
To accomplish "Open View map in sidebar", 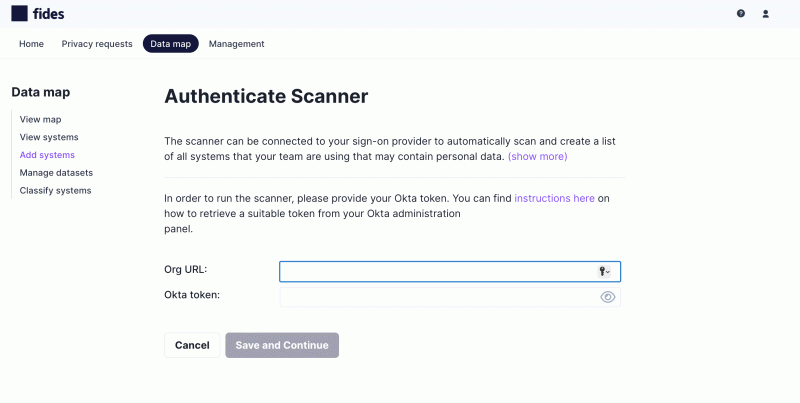I will pos(41,119).
